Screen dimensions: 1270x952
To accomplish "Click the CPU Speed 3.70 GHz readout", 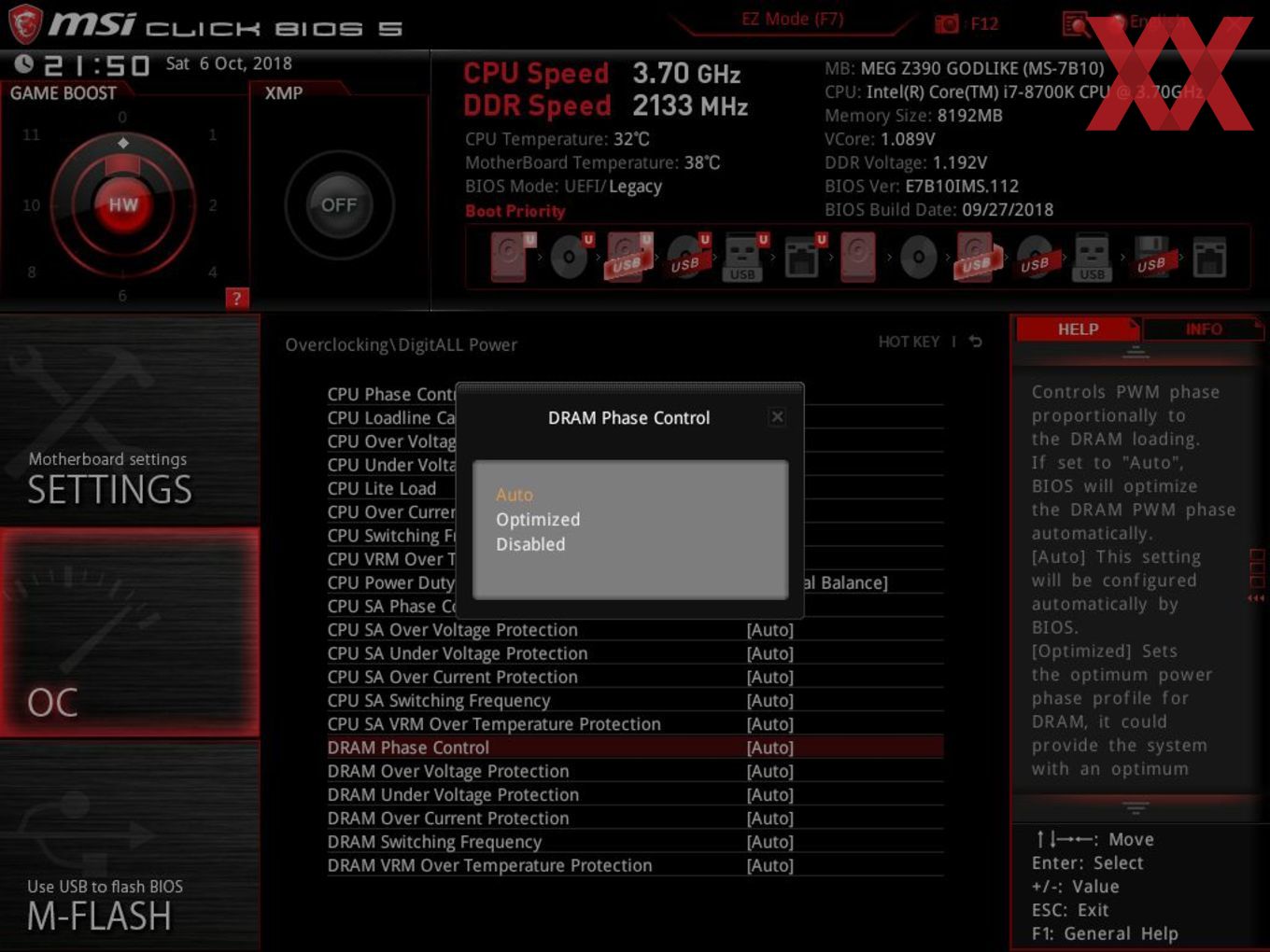I will coord(602,73).
